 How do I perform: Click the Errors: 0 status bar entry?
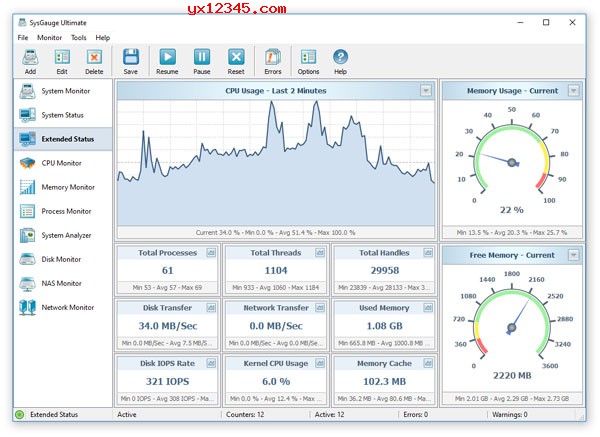click(x=416, y=414)
